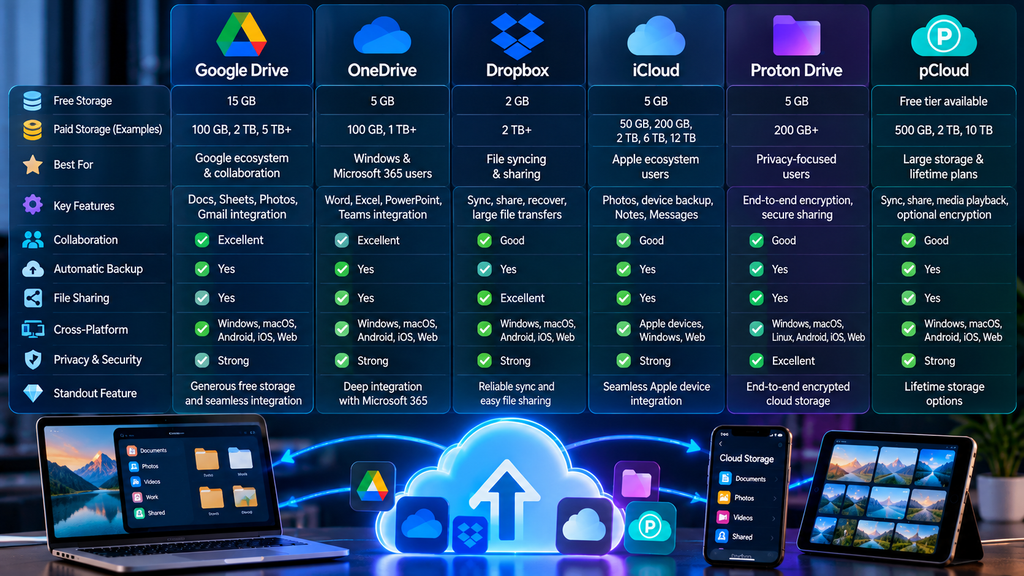Click Google Drive's Collaboration Excellent checkmark

click(x=202, y=240)
